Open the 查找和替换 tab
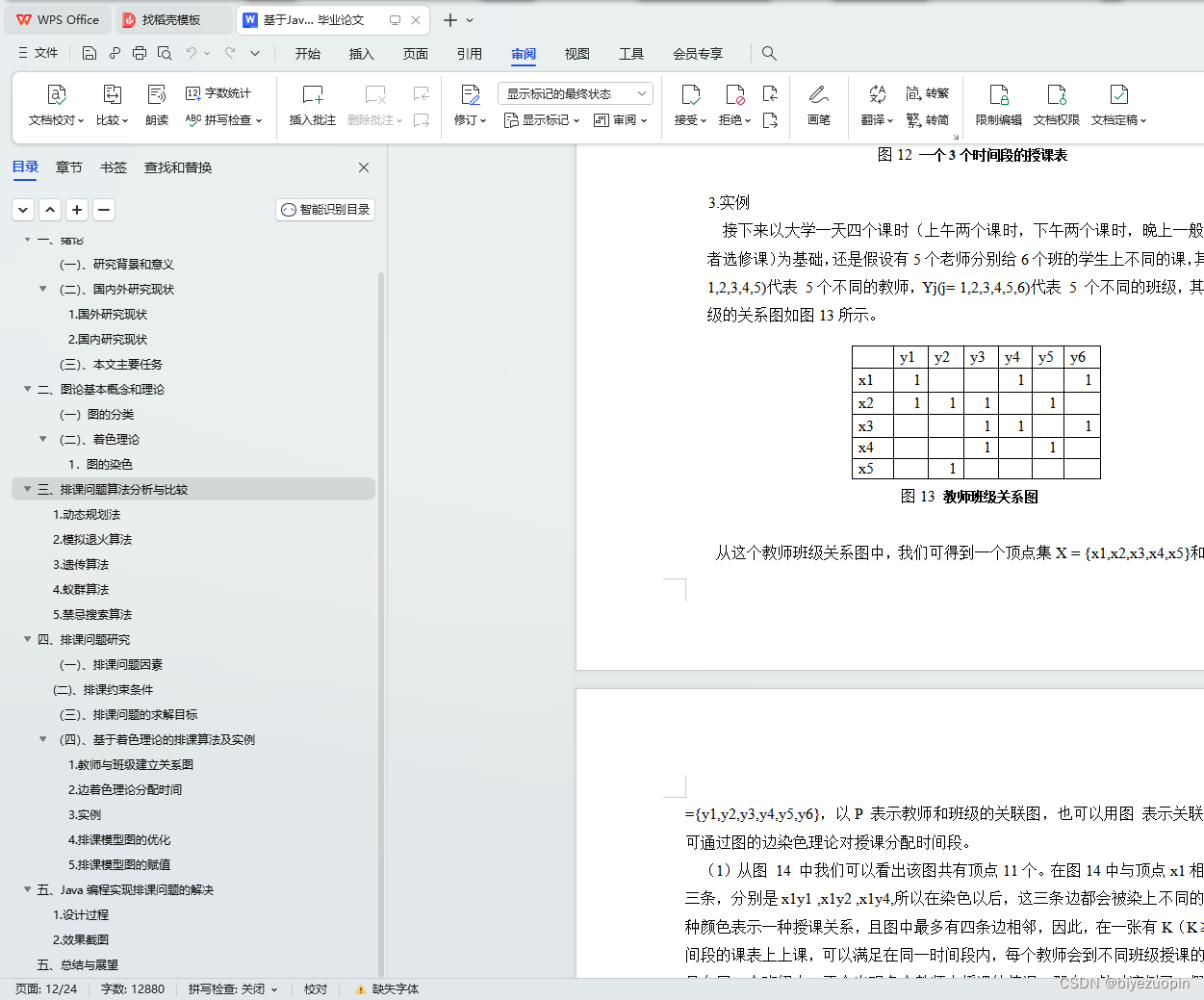Screen dimensions: 1204x1000 tap(178, 167)
